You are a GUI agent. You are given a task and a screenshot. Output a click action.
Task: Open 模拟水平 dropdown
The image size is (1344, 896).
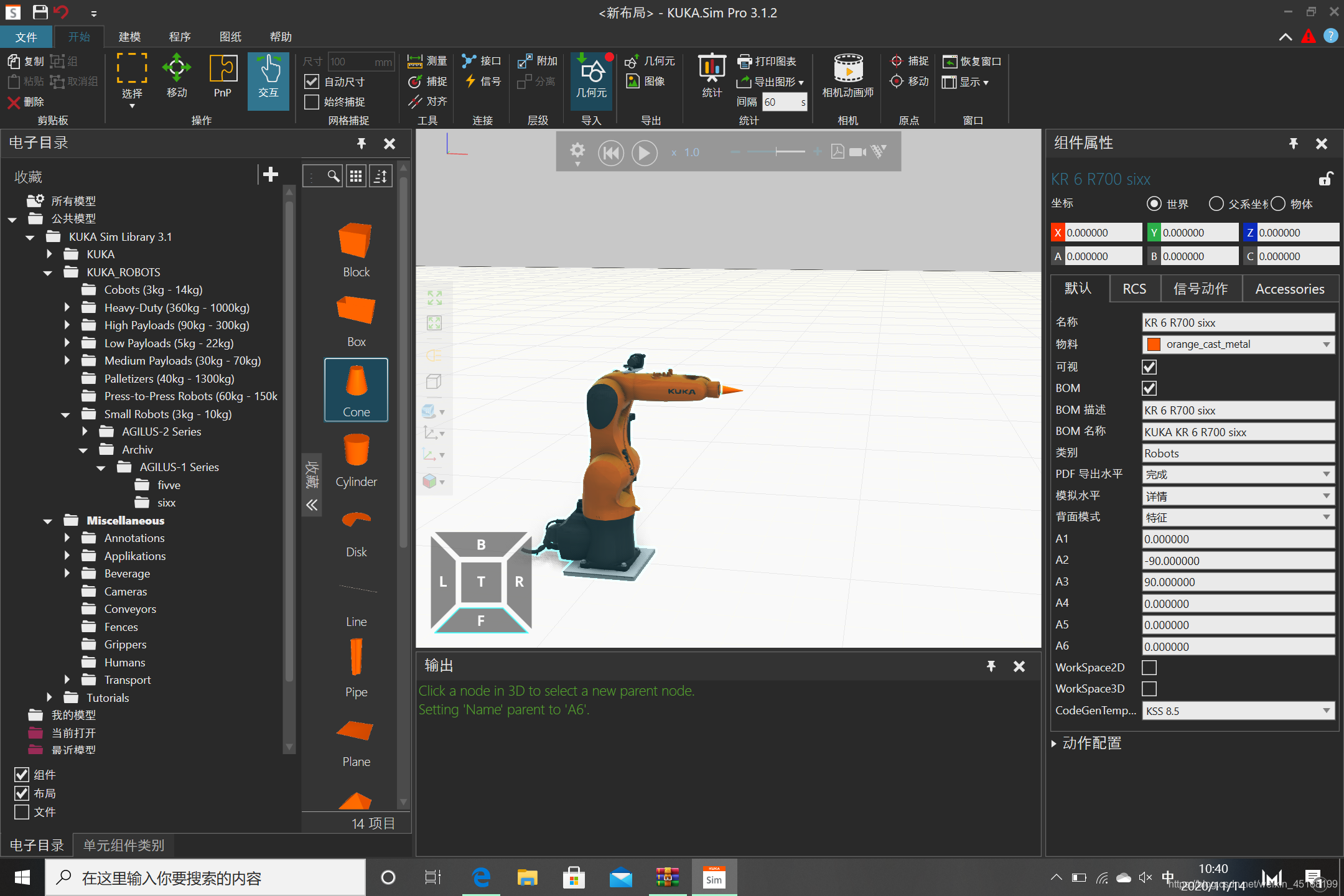point(1238,497)
